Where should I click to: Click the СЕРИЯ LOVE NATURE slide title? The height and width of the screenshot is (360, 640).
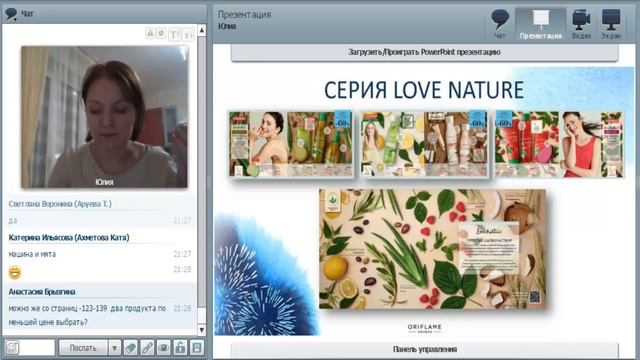[x=424, y=90]
